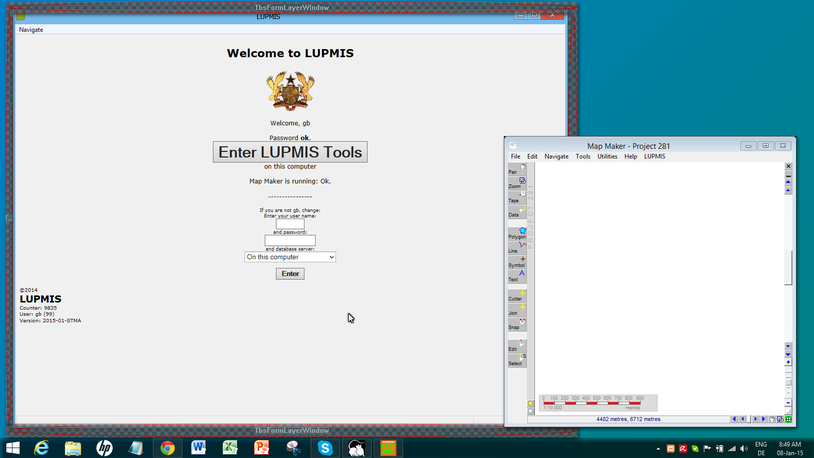Open Internet Explorer from the taskbar
Viewport: 814px width, 458px height.
[x=42, y=448]
